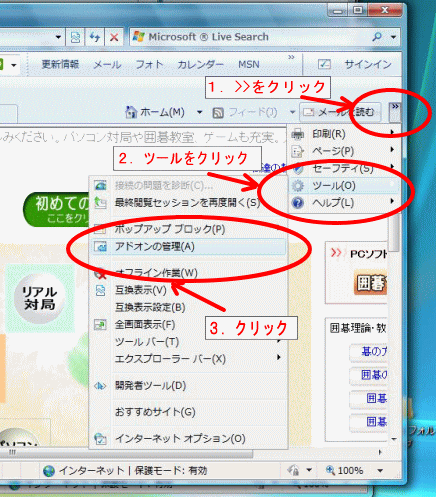Click the green 初めての button on page

(x=57, y=210)
